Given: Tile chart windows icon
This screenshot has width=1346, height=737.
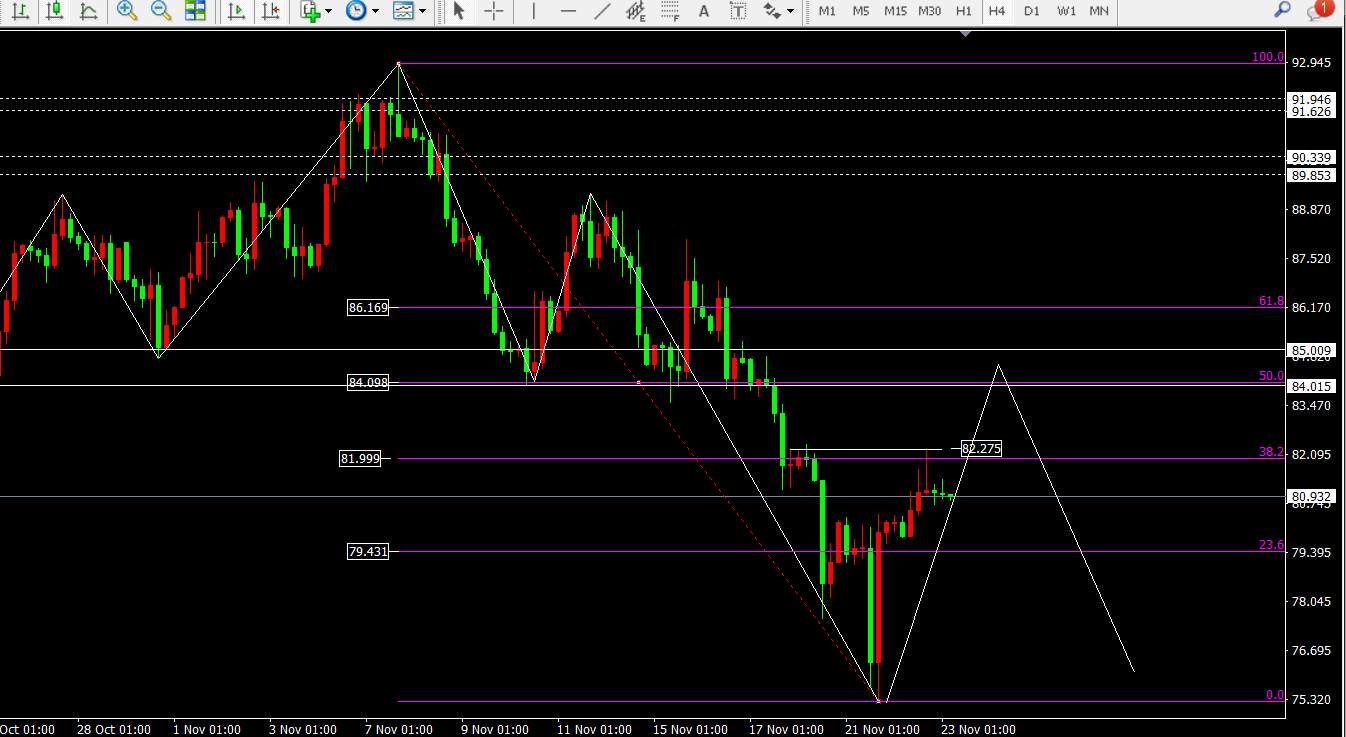Looking at the screenshot, I should pyautogui.click(x=195, y=11).
